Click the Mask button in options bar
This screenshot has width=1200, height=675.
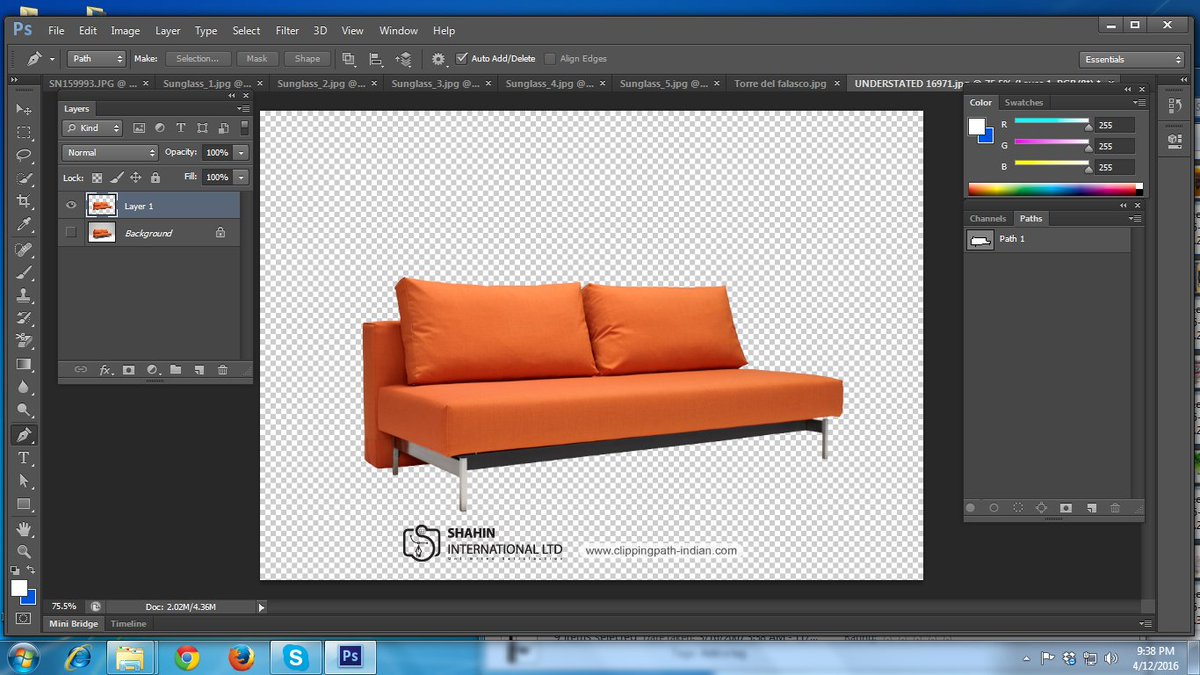click(x=257, y=59)
